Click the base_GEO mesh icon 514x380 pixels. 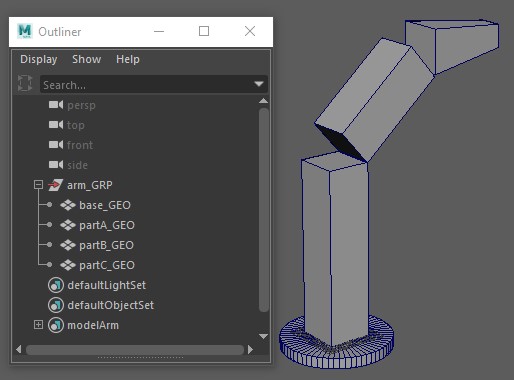[68, 205]
